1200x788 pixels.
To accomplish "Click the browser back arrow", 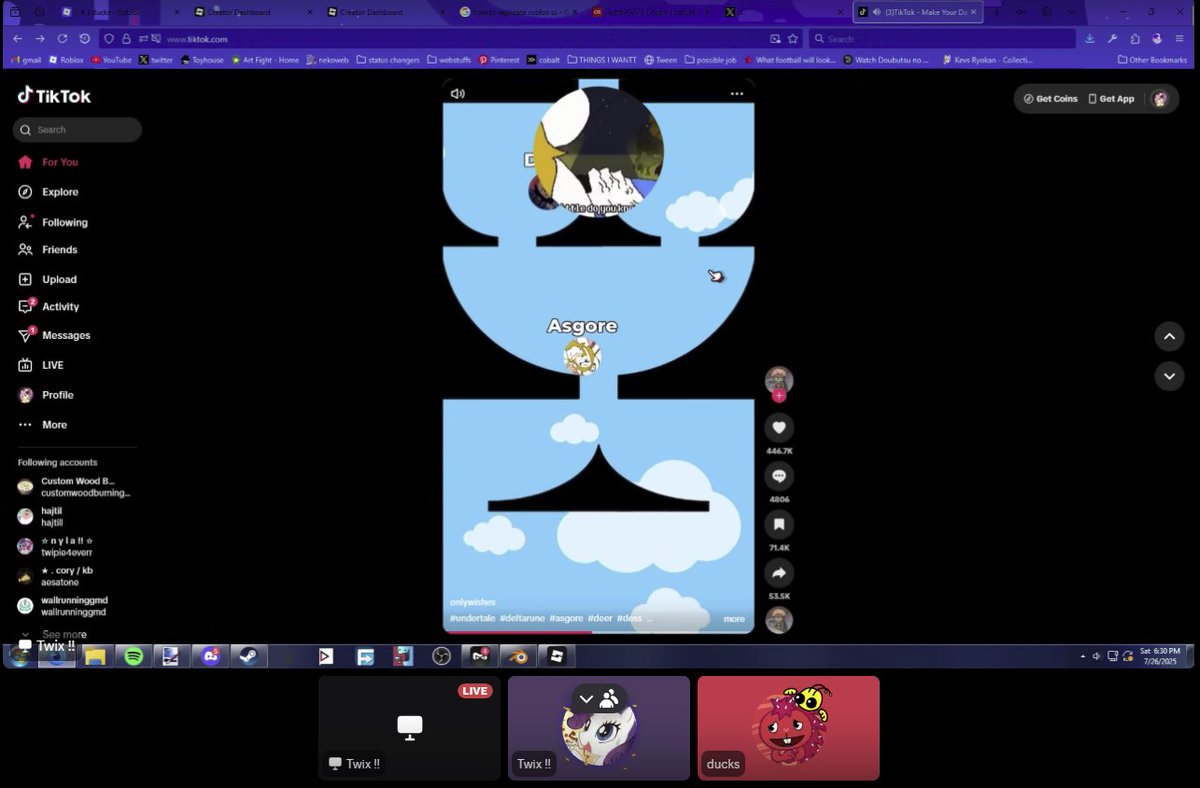I will pyautogui.click(x=17, y=38).
